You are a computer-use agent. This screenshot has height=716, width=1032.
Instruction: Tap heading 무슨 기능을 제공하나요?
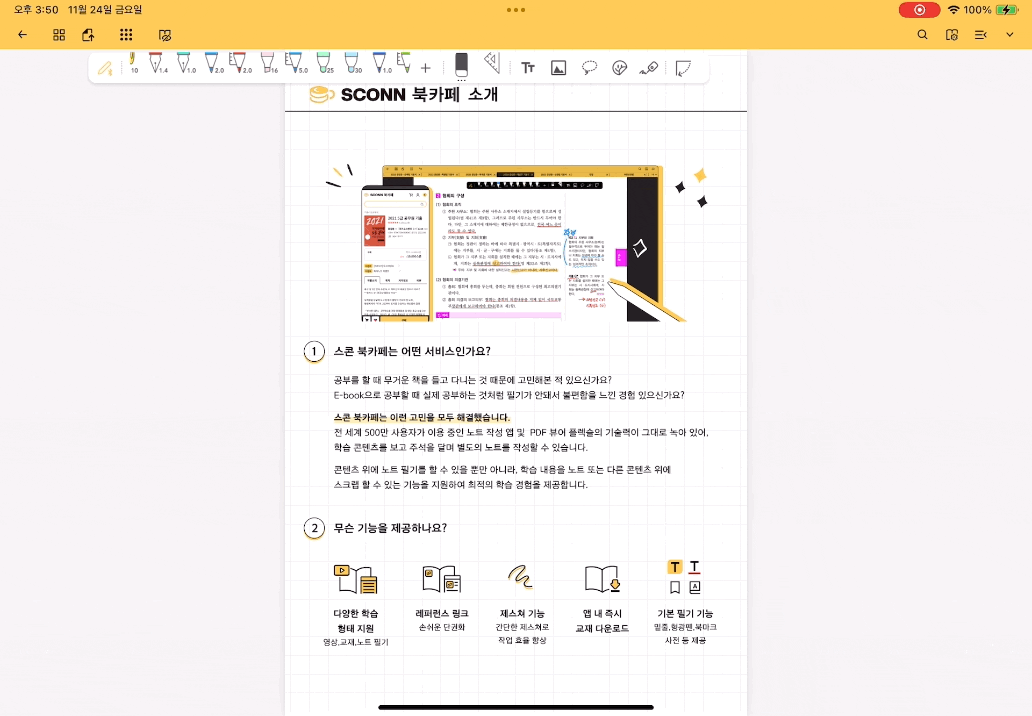(390, 528)
